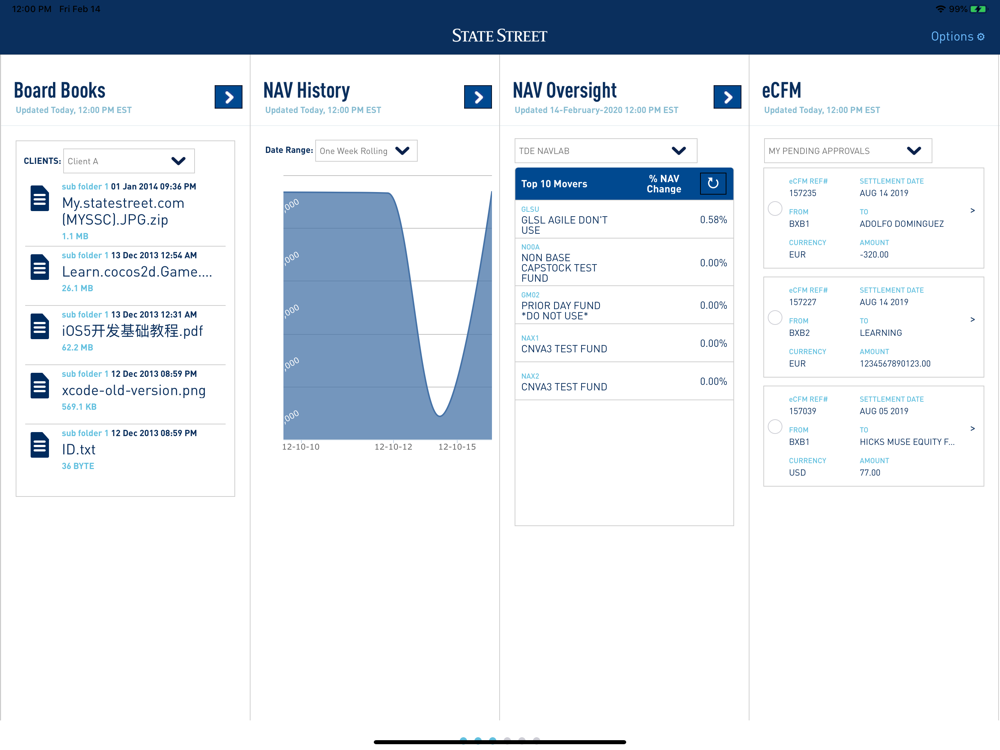Expand Date Range One Week Rolling dropdown
Viewport: 1000px width, 750px height.
point(366,151)
